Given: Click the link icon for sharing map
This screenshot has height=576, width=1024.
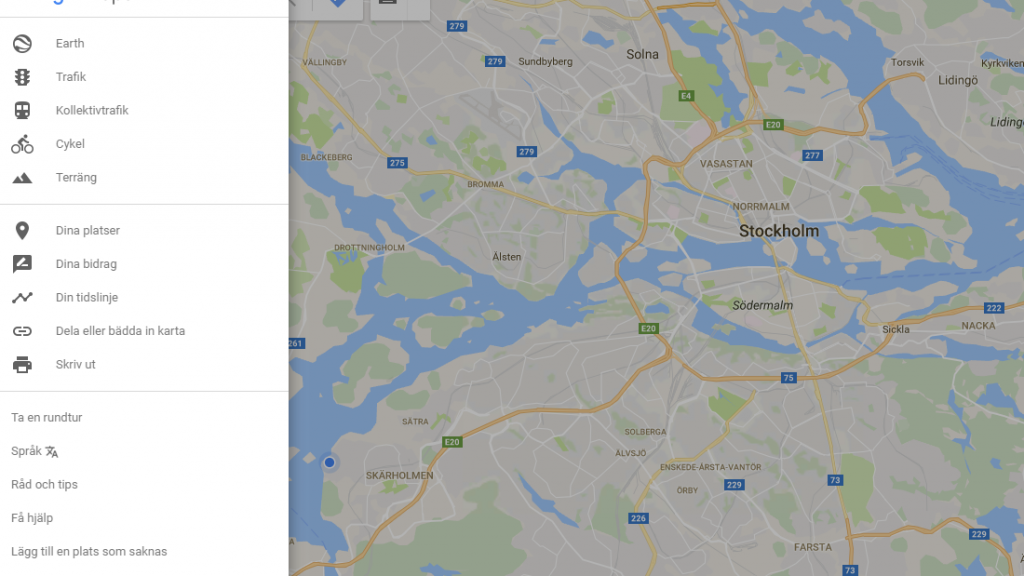Looking at the screenshot, I should pyautogui.click(x=22, y=331).
